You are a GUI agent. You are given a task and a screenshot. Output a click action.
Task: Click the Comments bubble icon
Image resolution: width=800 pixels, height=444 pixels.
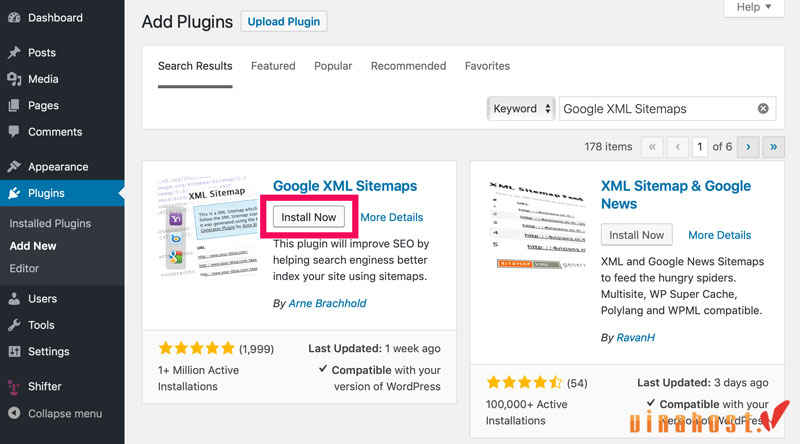pos(14,132)
